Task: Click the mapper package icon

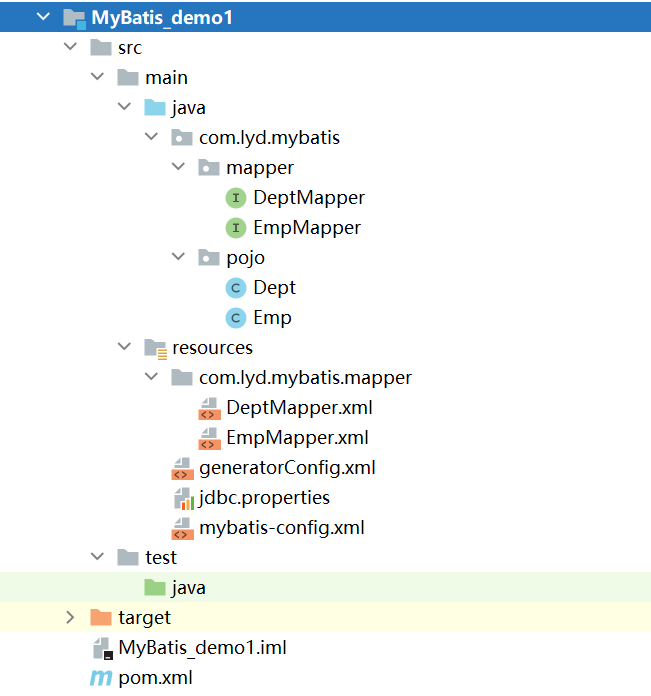Action: click(209, 168)
